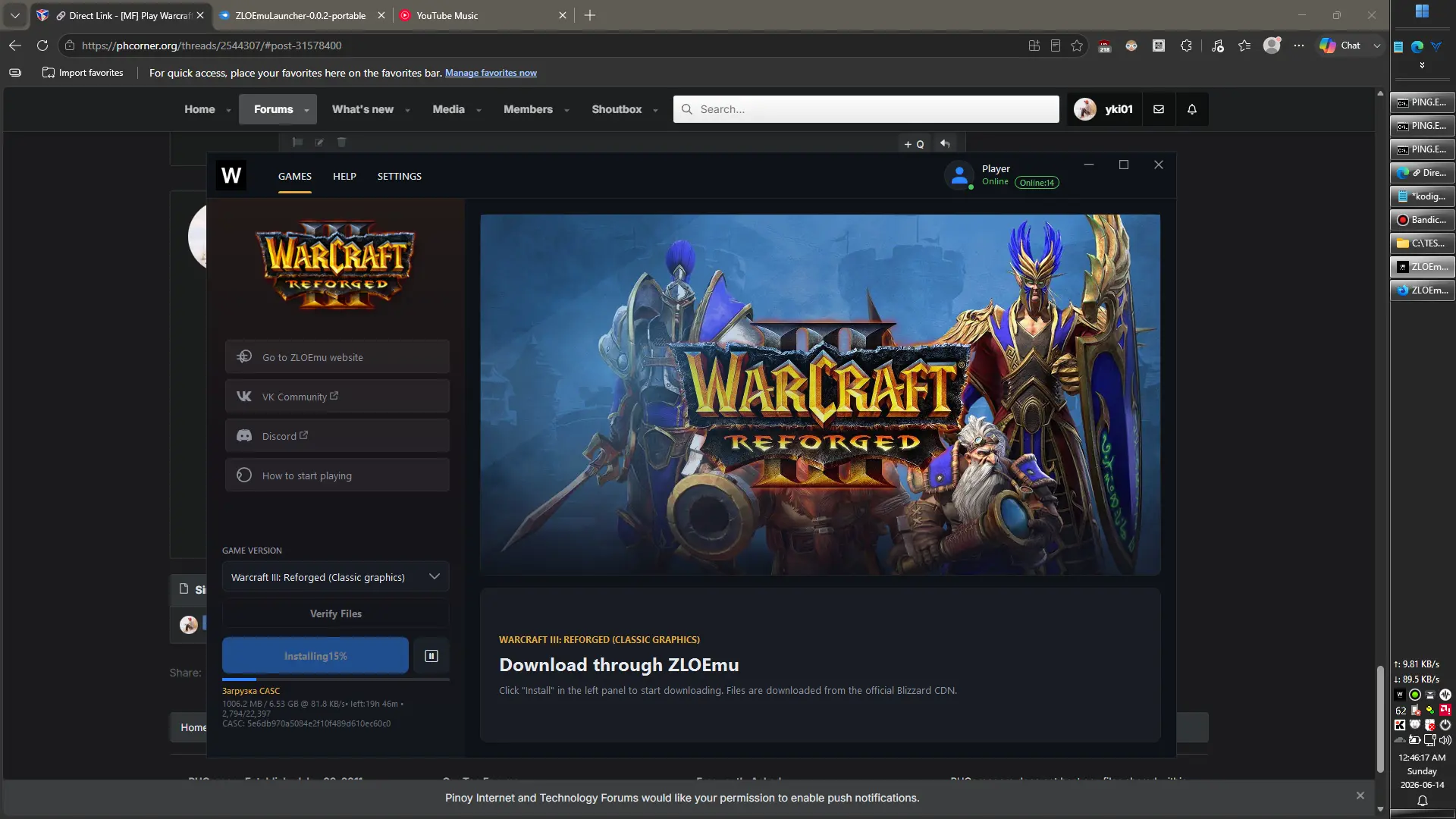Open Bandicam from the taskbar

(1422, 220)
